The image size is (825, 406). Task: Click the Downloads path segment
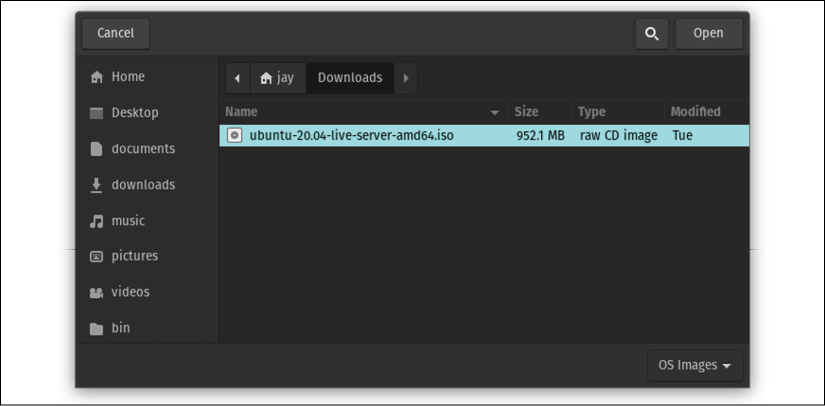[x=350, y=78]
